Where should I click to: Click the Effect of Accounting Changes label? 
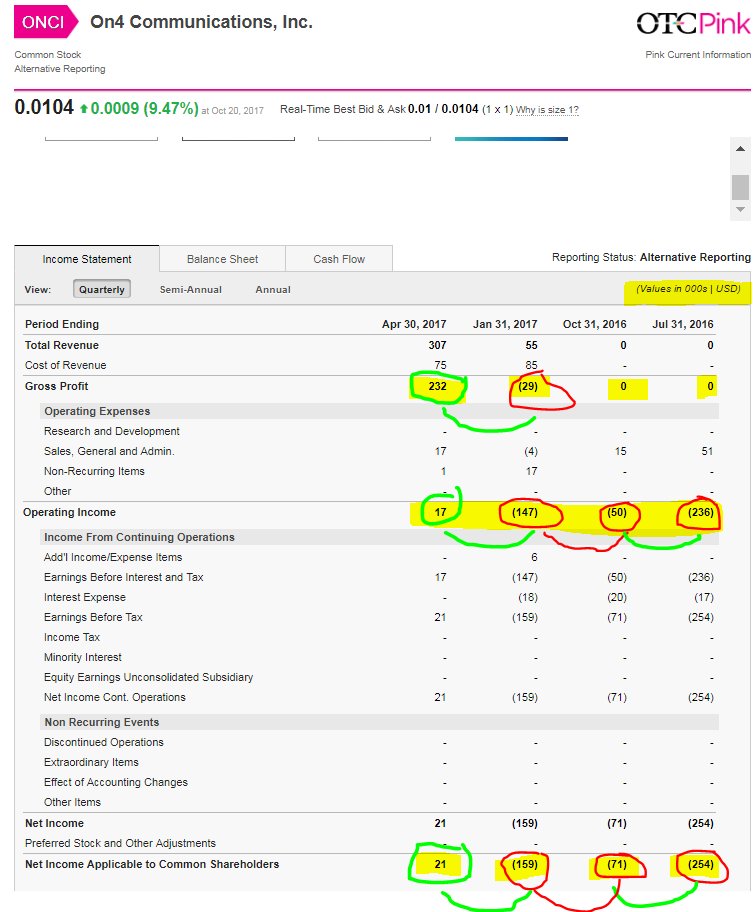(x=116, y=782)
